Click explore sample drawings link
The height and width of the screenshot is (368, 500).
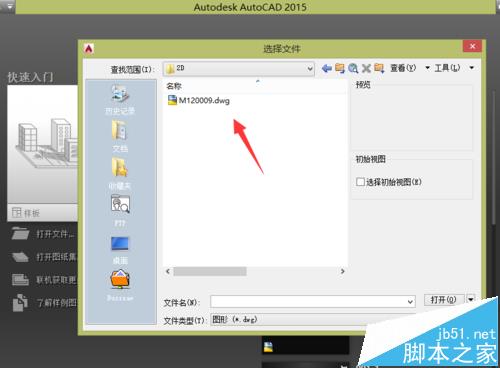pos(57,303)
